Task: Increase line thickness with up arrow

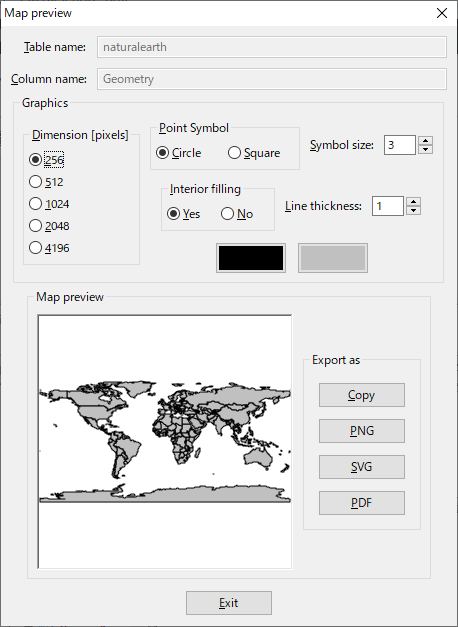Action: (414, 201)
